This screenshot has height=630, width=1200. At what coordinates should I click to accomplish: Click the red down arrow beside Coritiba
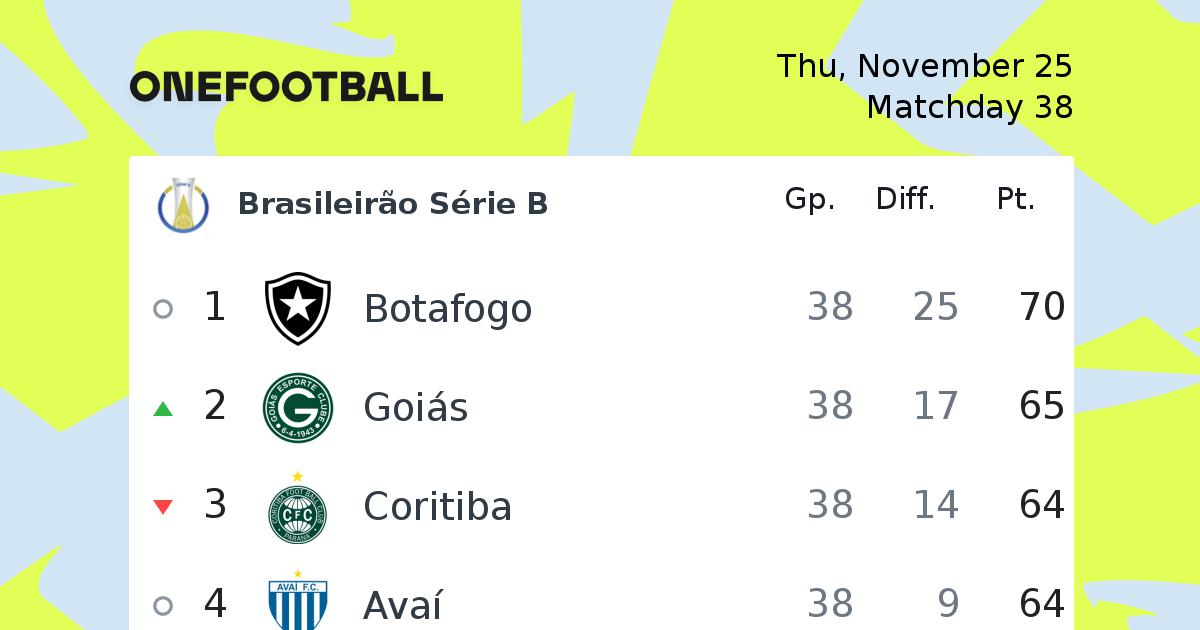pos(163,507)
